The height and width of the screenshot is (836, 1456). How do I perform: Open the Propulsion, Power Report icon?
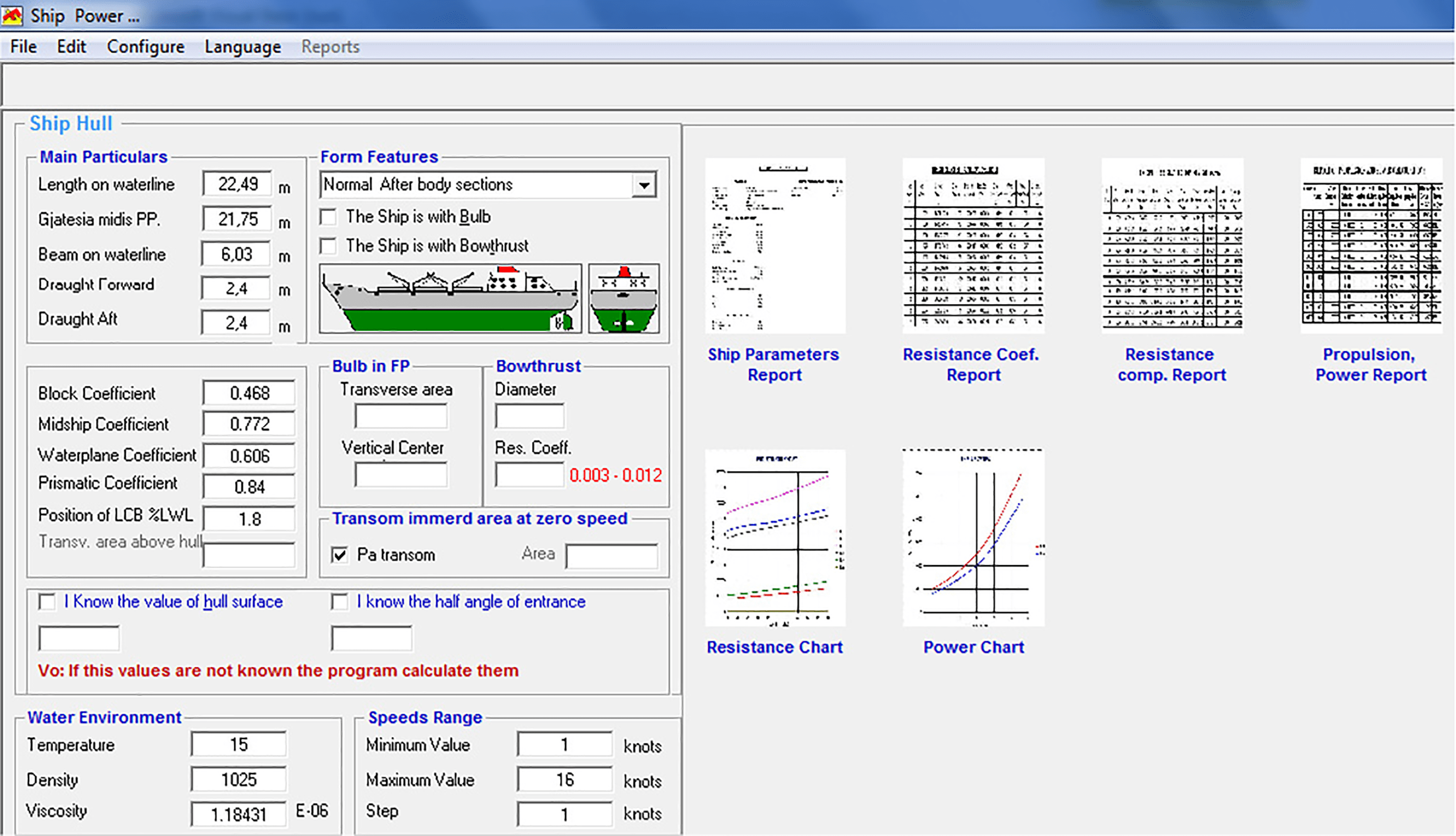click(1371, 246)
